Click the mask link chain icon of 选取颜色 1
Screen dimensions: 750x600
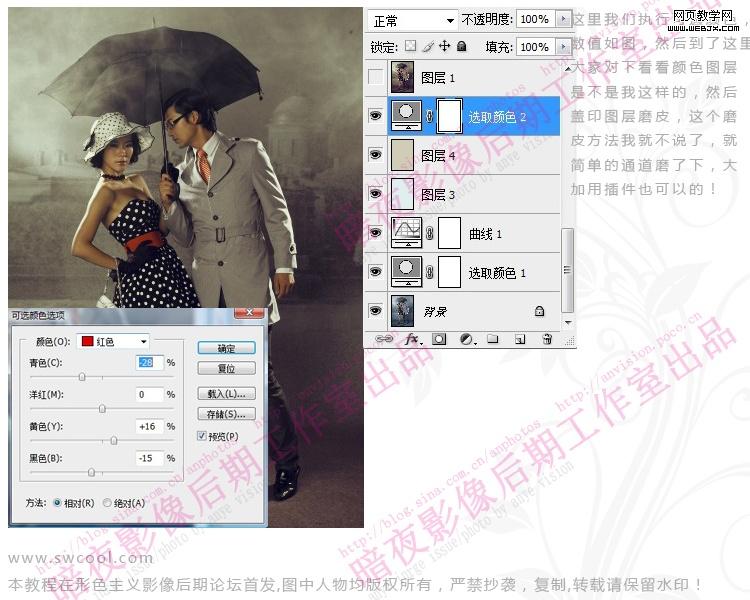click(430, 272)
